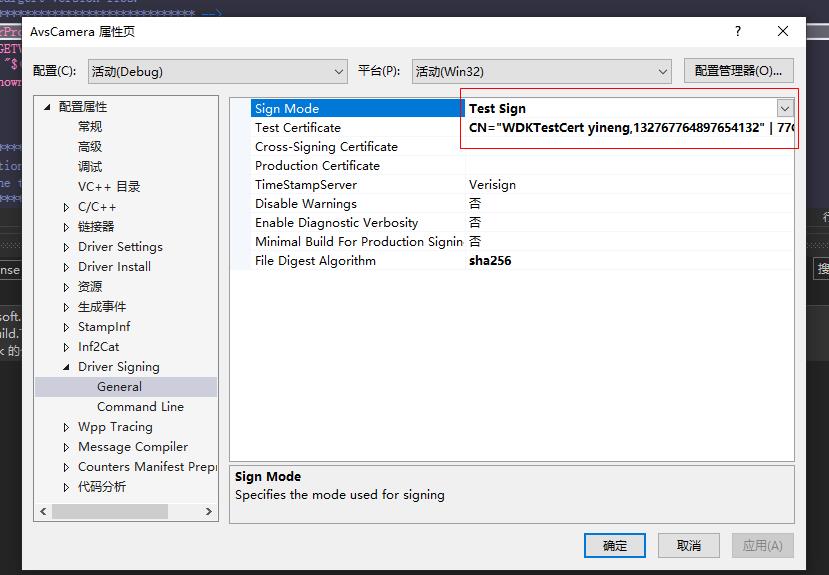
Task: Select the Message Compiler tree label
Action: click(x=133, y=447)
